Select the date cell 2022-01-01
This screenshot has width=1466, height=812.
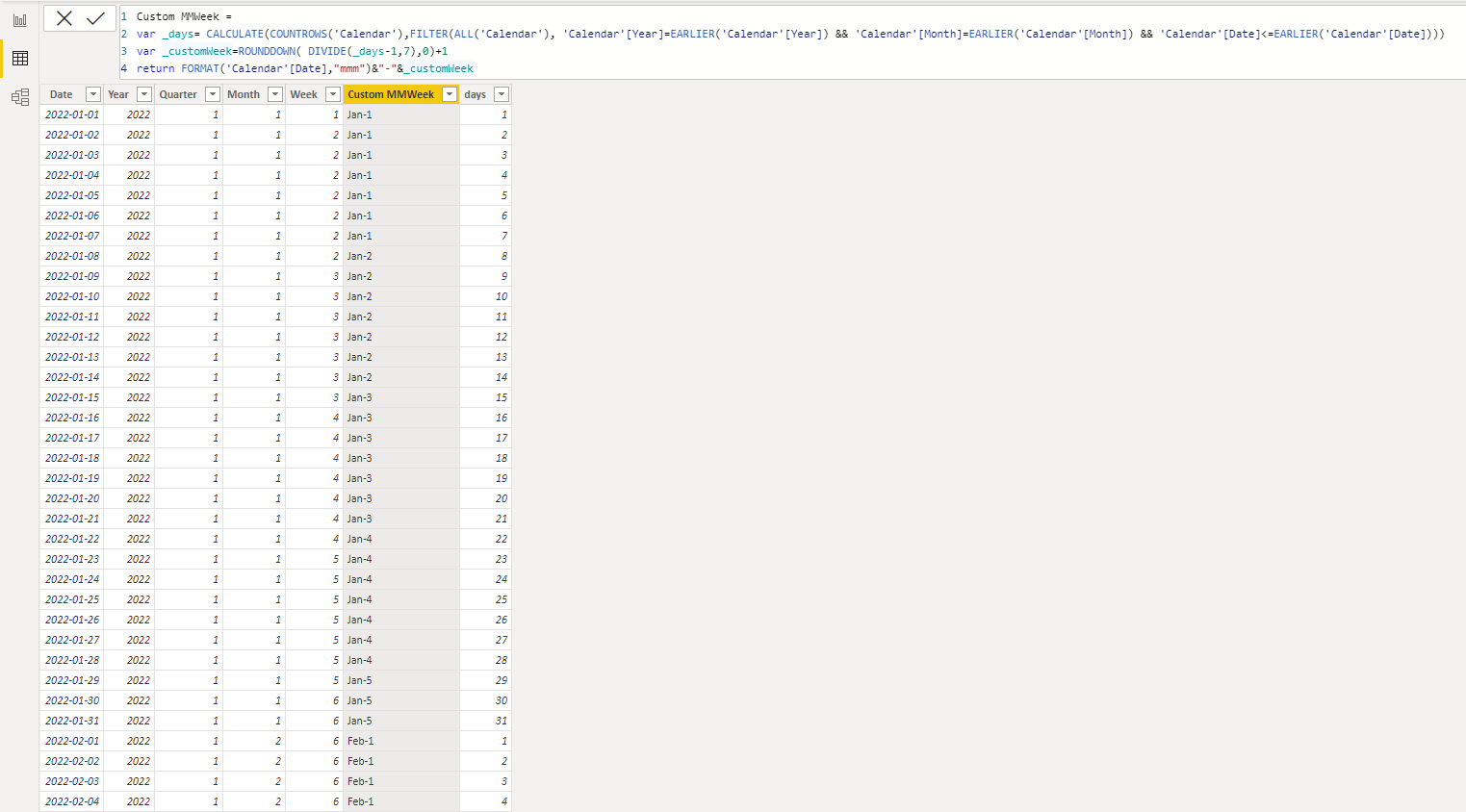point(72,114)
